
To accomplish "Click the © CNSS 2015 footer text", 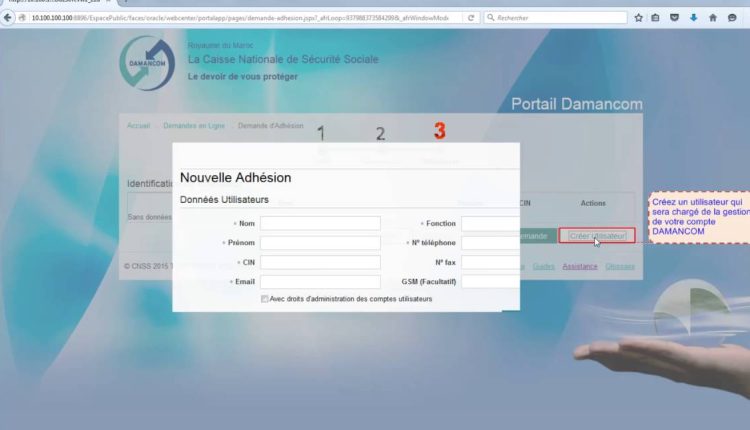I will coord(146,266).
